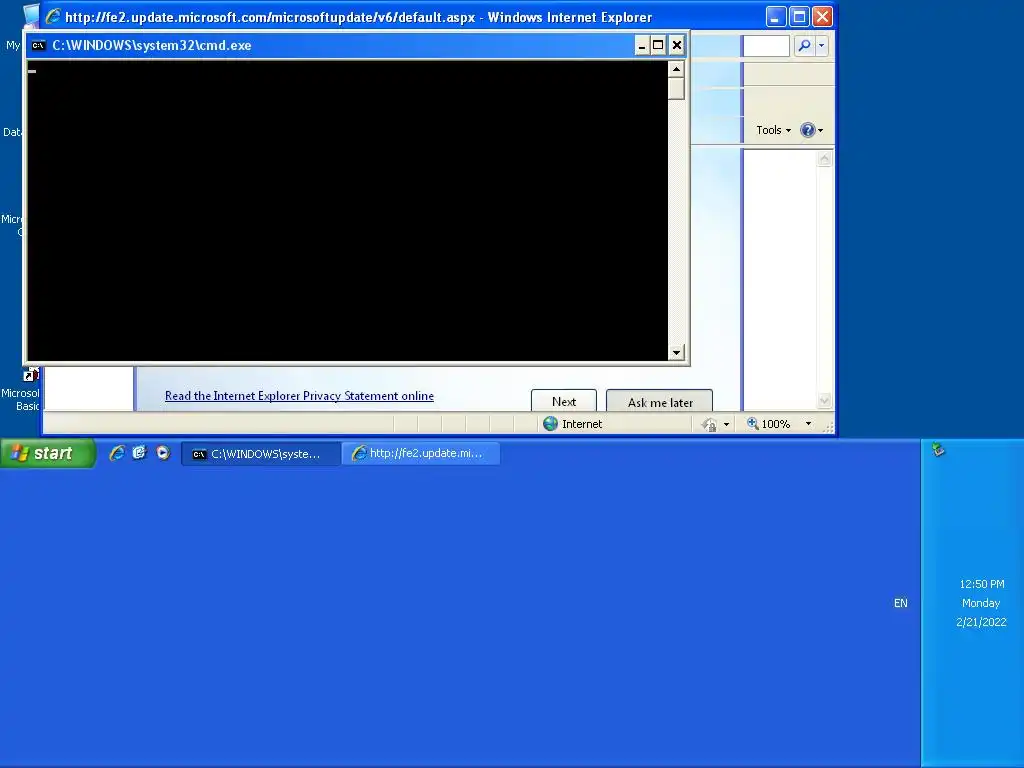Image resolution: width=1024 pixels, height=768 pixels.
Task: Click the system tray notification icon
Action: 938,449
